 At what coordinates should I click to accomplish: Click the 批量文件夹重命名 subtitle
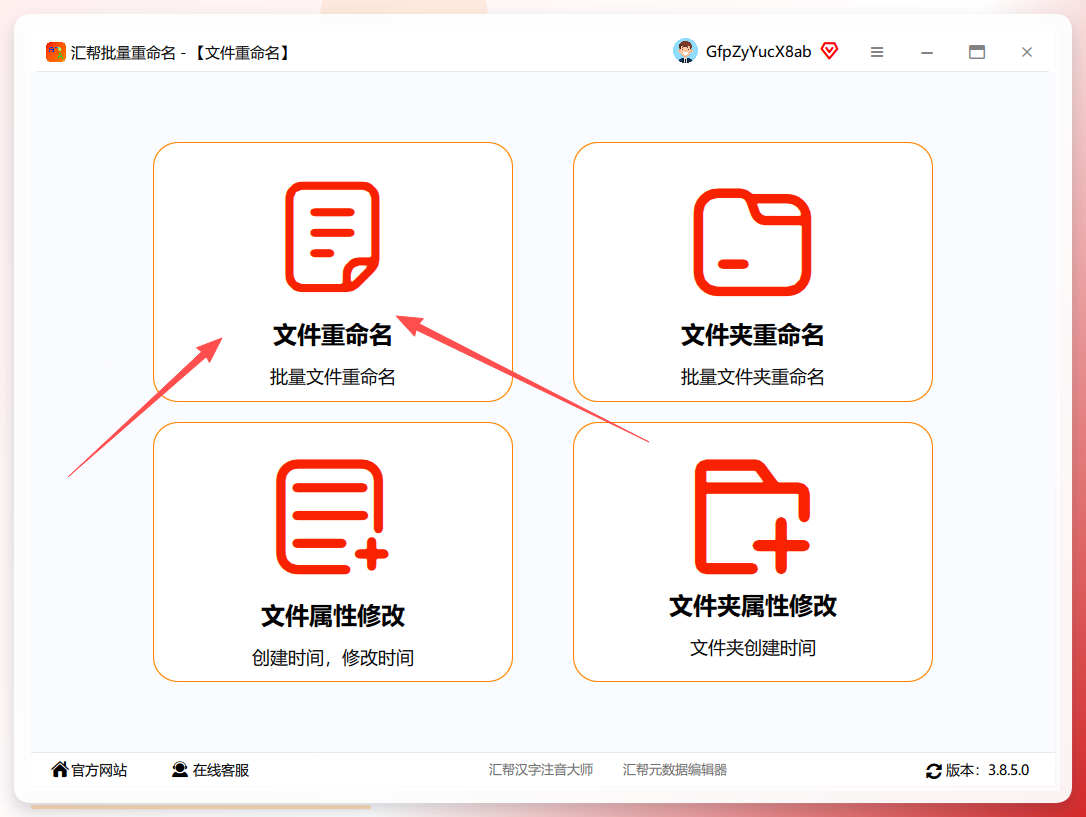pos(752,377)
